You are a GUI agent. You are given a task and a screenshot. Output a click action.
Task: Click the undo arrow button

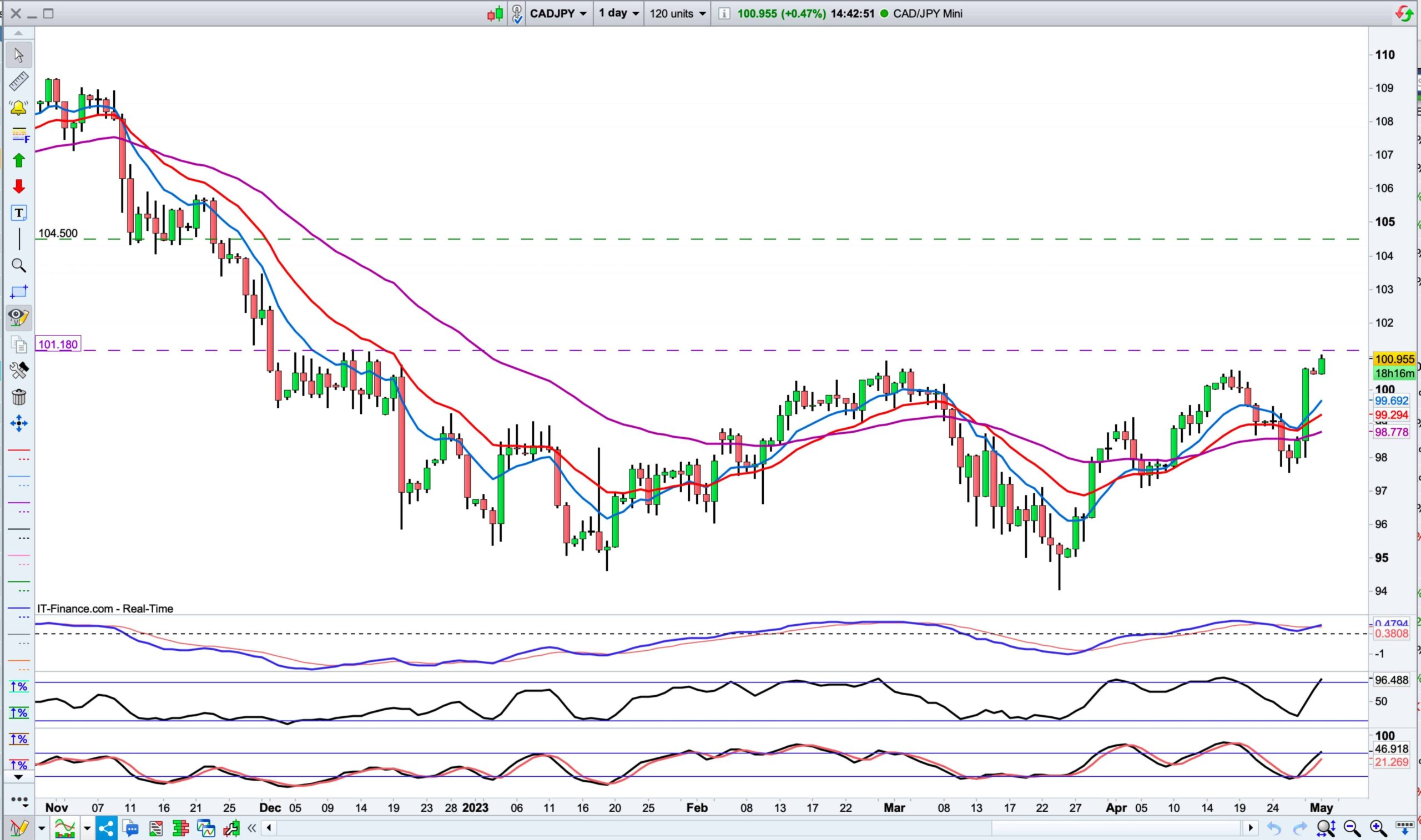1274,829
